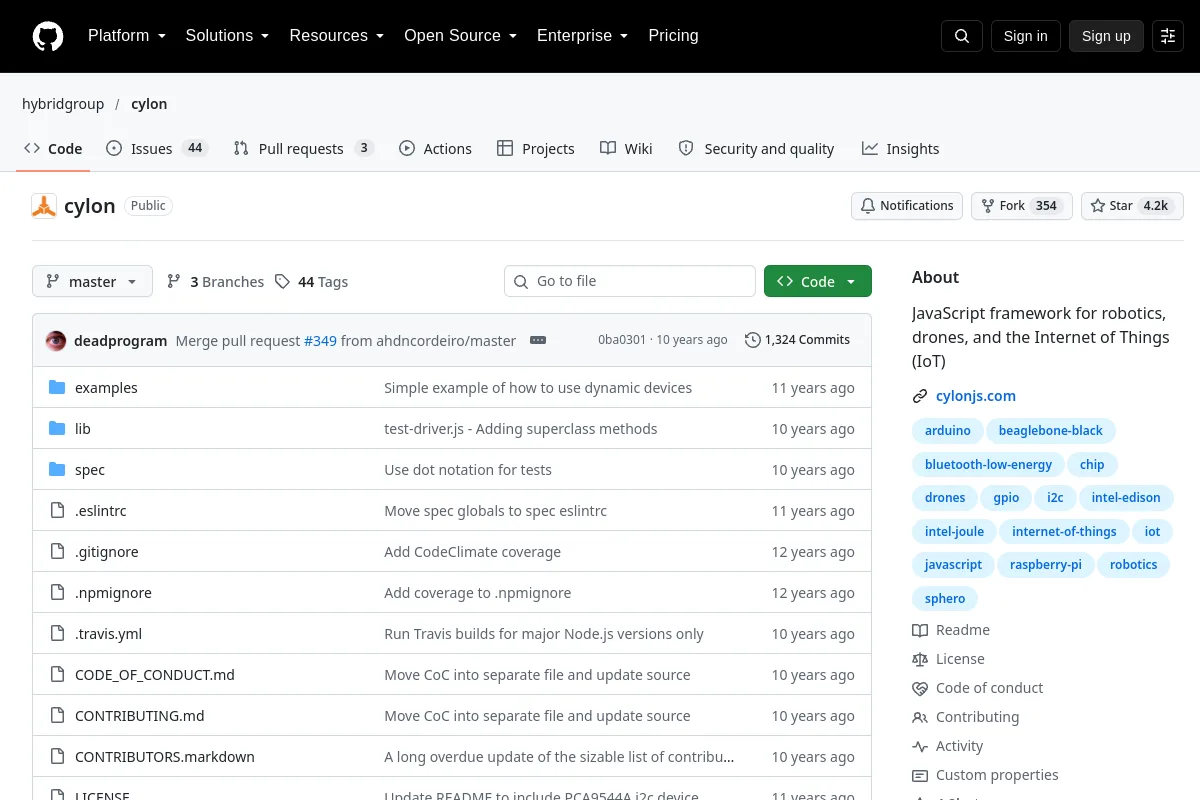Click the GitHub logo icon

pos(48,36)
